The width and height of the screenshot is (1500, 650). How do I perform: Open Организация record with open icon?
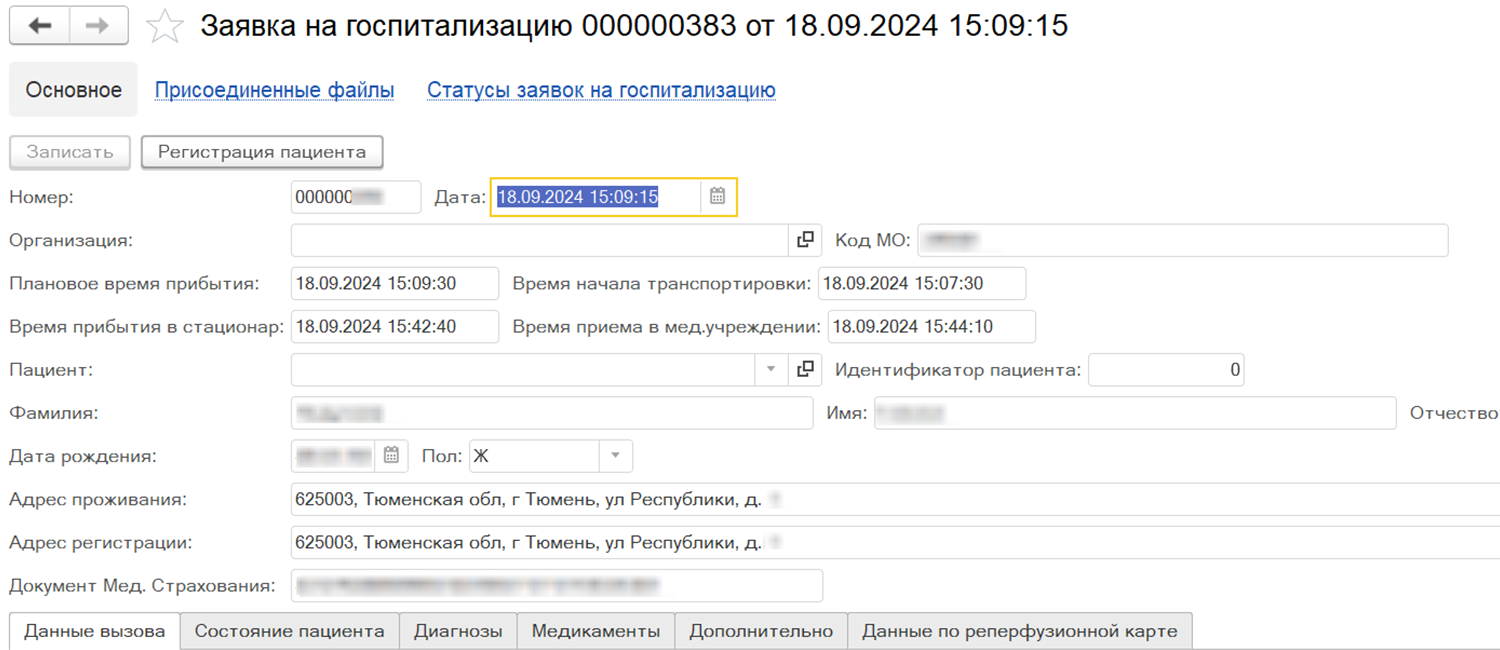point(805,240)
